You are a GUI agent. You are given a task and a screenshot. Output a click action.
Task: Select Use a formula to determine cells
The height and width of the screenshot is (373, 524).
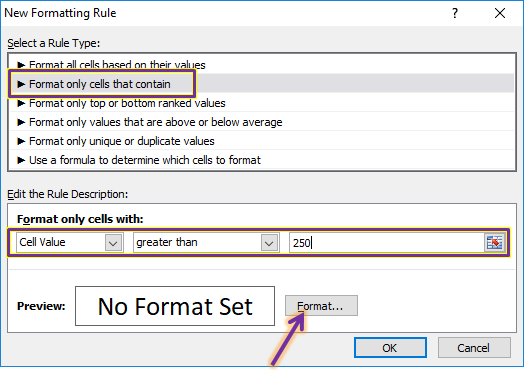click(262, 160)
